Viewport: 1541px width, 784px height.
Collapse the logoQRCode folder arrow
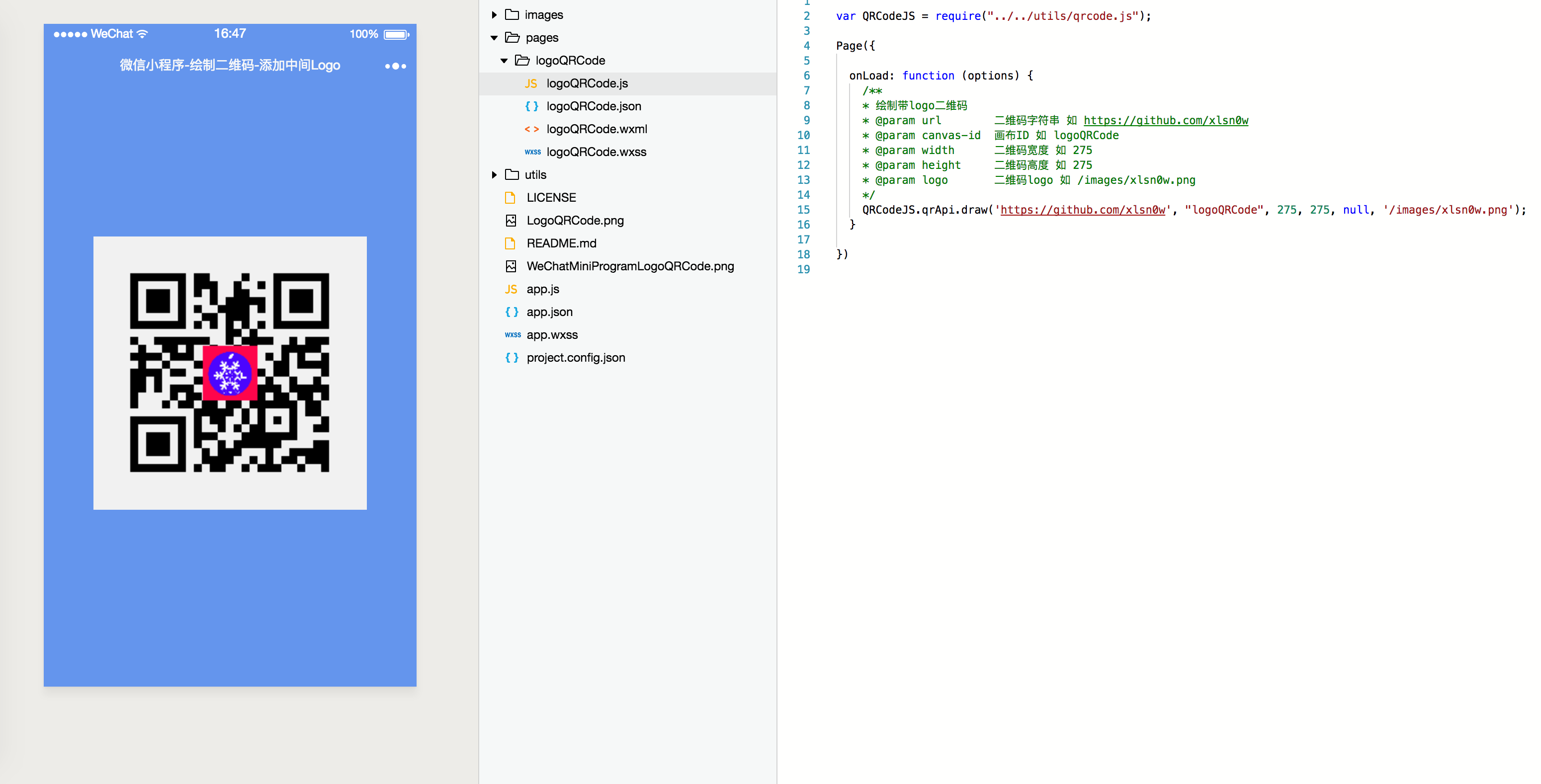pyautogui.click(x=504, y=61)
